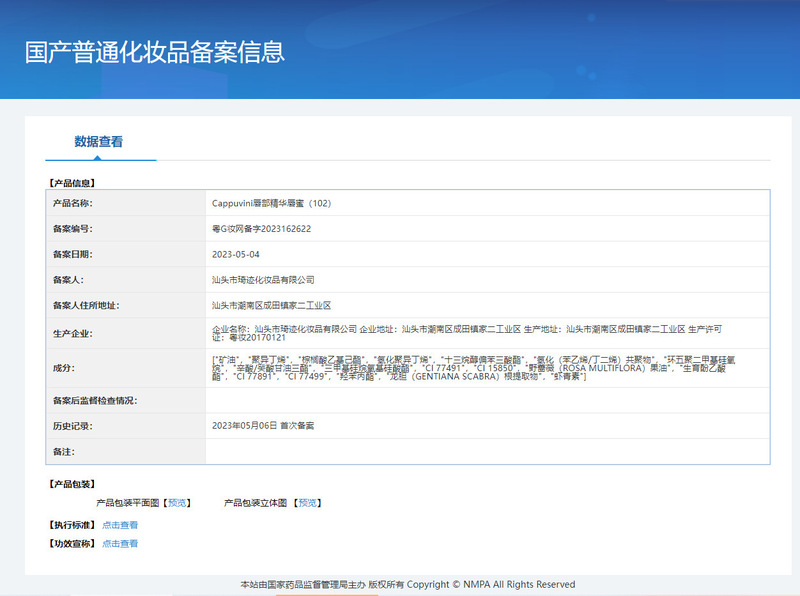This screenshot has width=800, height=596.
Task: Click the NMPA copyright footer text
Action: pos(408,584)
